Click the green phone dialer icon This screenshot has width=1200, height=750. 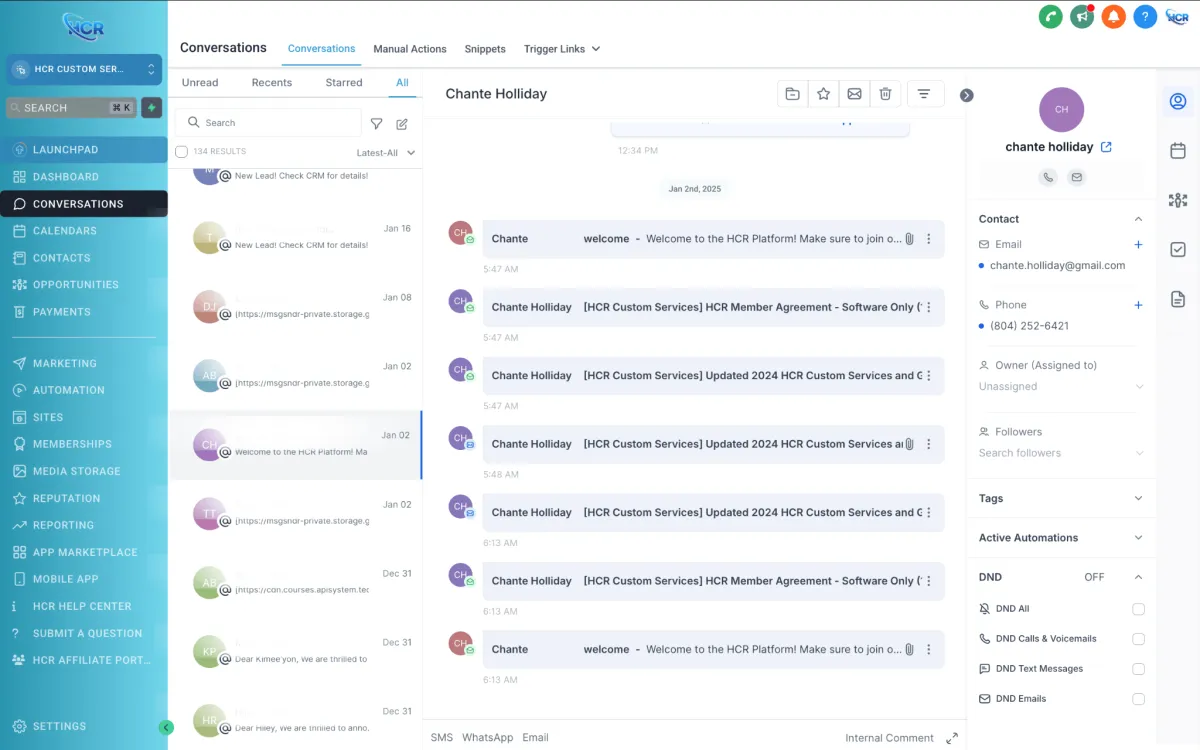[1050, 16]
